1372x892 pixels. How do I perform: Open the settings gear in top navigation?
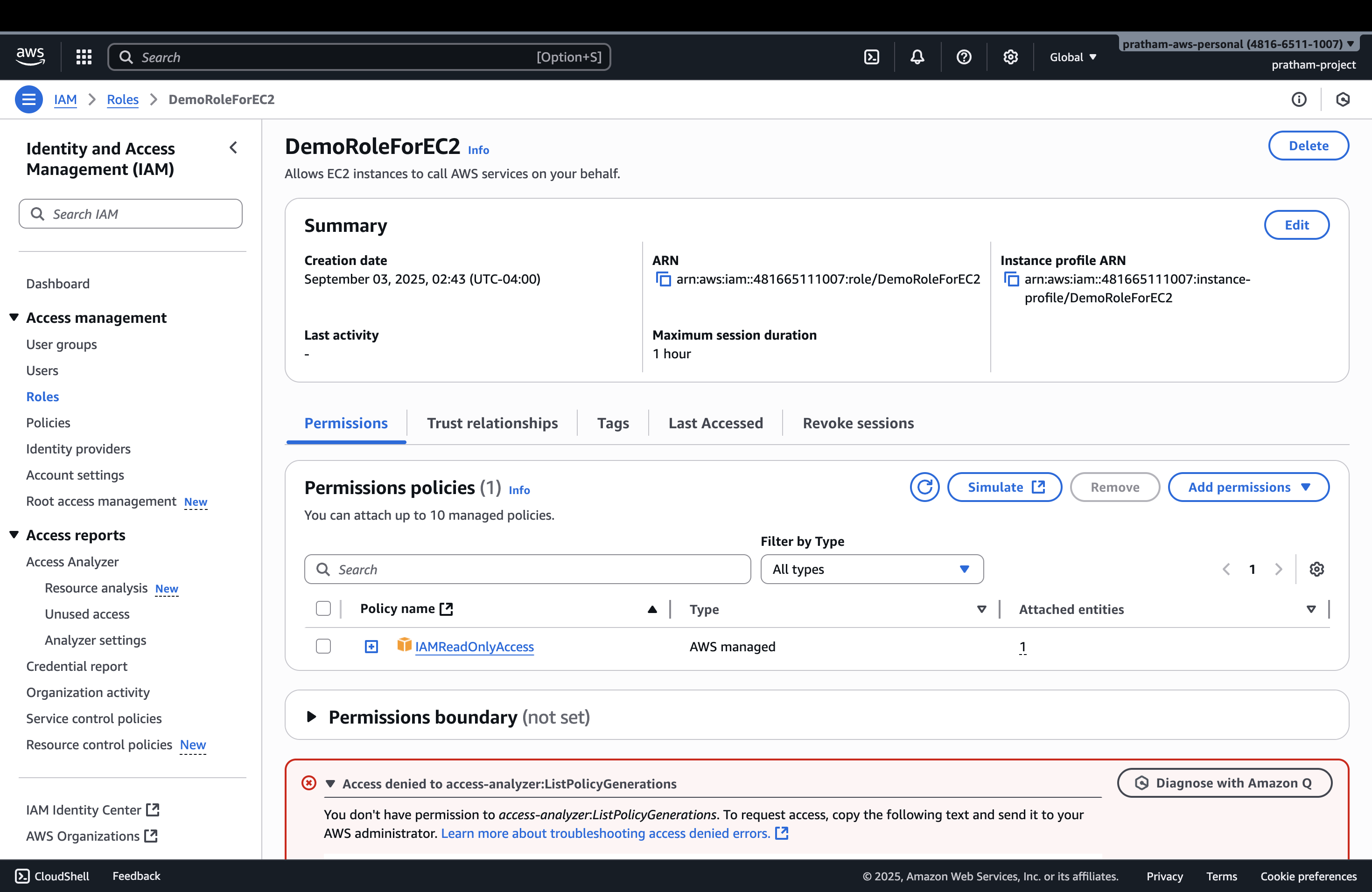coord(1010,56)
